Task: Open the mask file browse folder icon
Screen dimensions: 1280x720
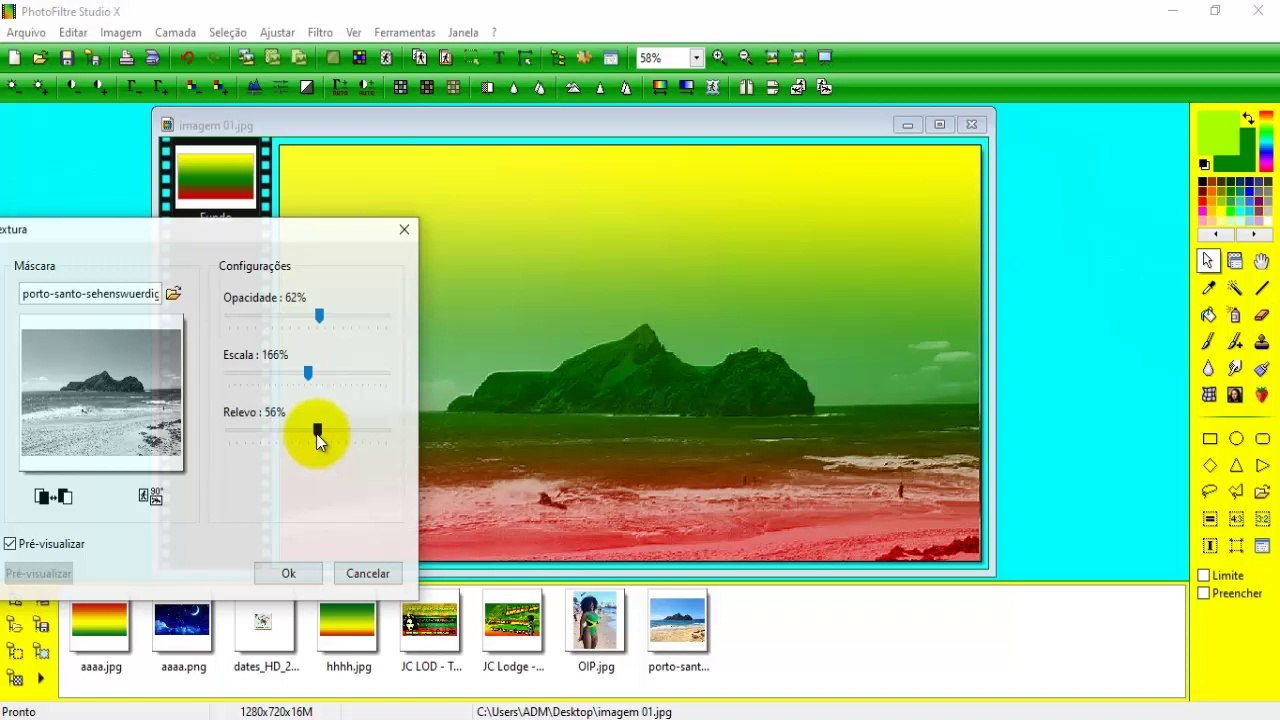Action: pos(174,294)
